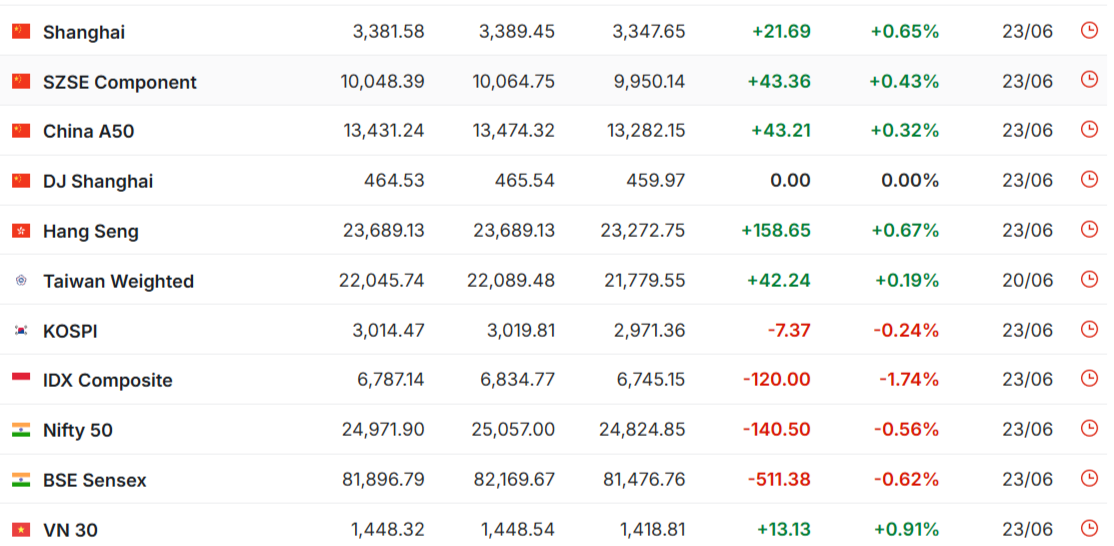The height and width of the screenshot is (546, 1114).
Task: Click the clock icon in Hang Seng row
Action: point(1089,229)
